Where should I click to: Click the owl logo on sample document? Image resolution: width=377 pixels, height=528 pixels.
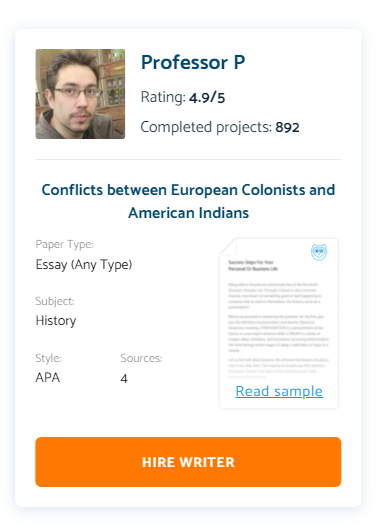click(x=319, y=252)
